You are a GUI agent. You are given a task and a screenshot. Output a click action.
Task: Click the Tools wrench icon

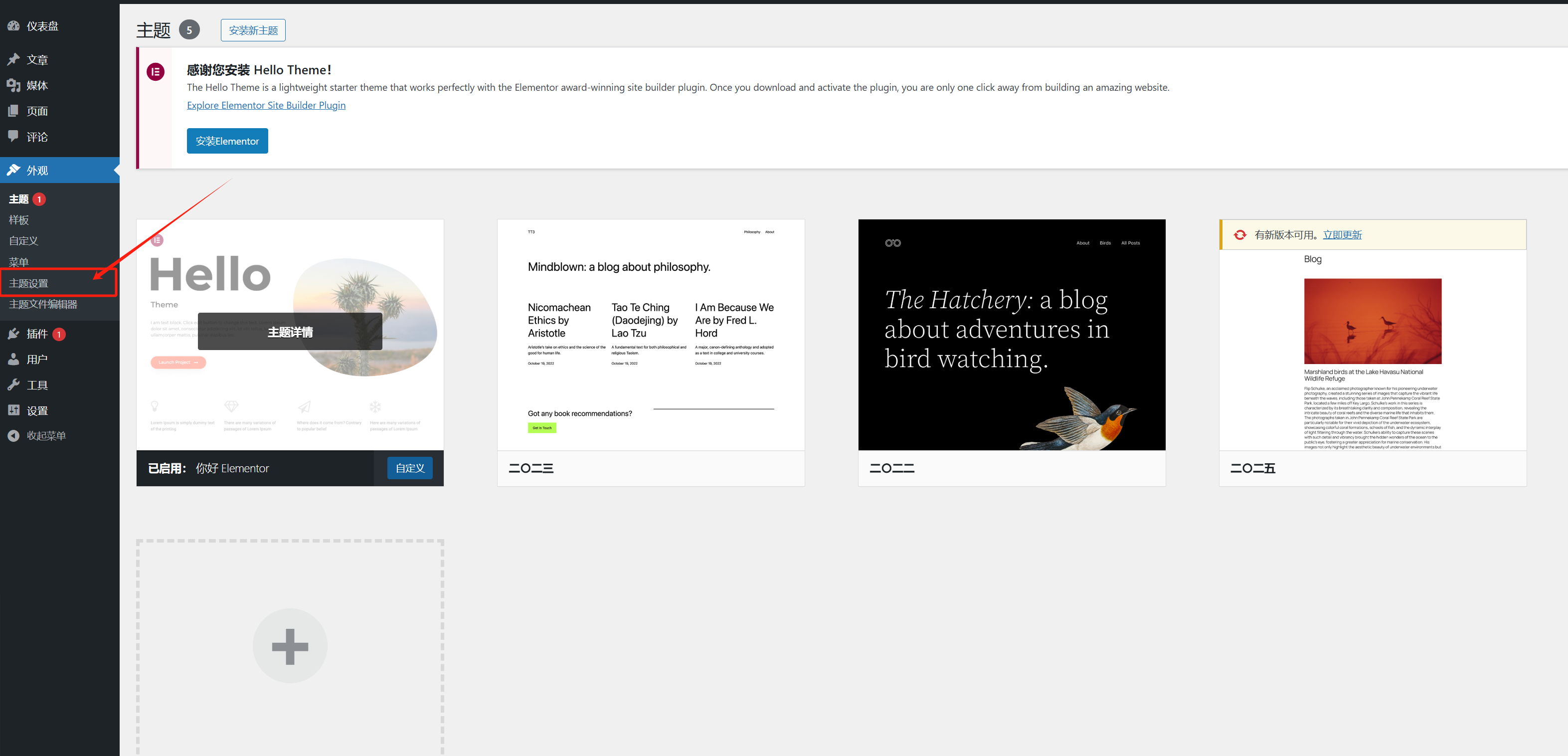(x=13, y=384)
